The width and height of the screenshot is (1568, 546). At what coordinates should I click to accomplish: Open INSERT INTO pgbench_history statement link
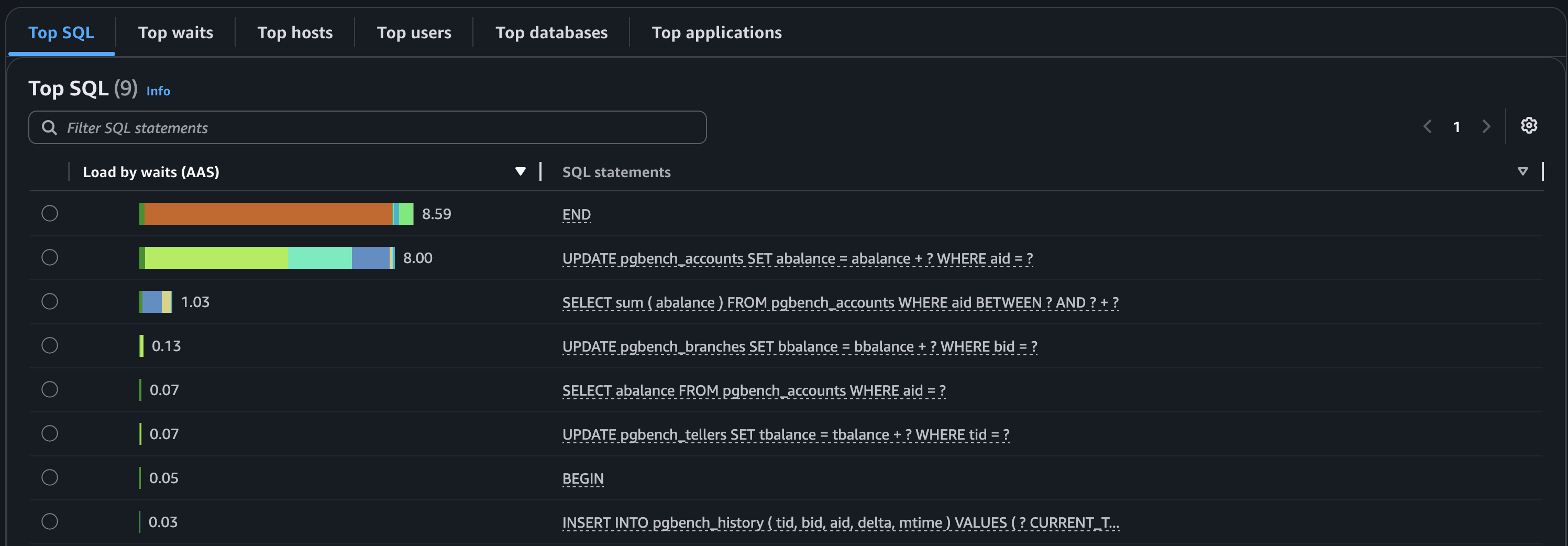pyautogui.click(x=840, y=522)
